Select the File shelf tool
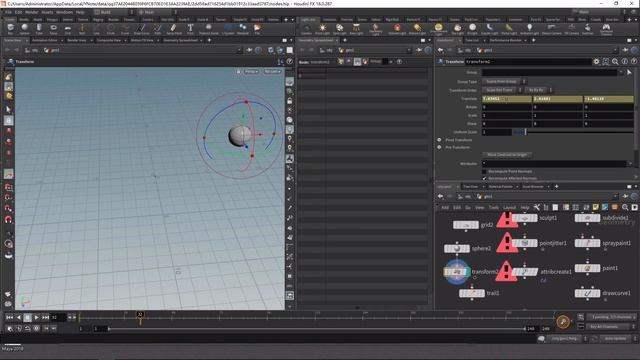The image size is (640, 360). (257, 29)
